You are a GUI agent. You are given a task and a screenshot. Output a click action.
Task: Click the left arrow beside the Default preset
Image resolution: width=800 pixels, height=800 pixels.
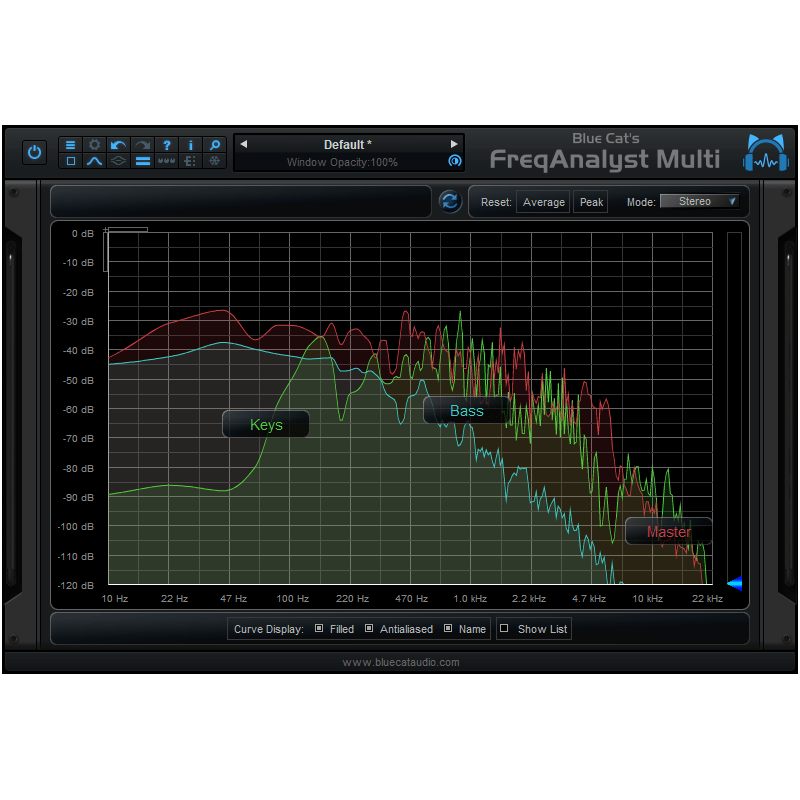pos(243,143)
